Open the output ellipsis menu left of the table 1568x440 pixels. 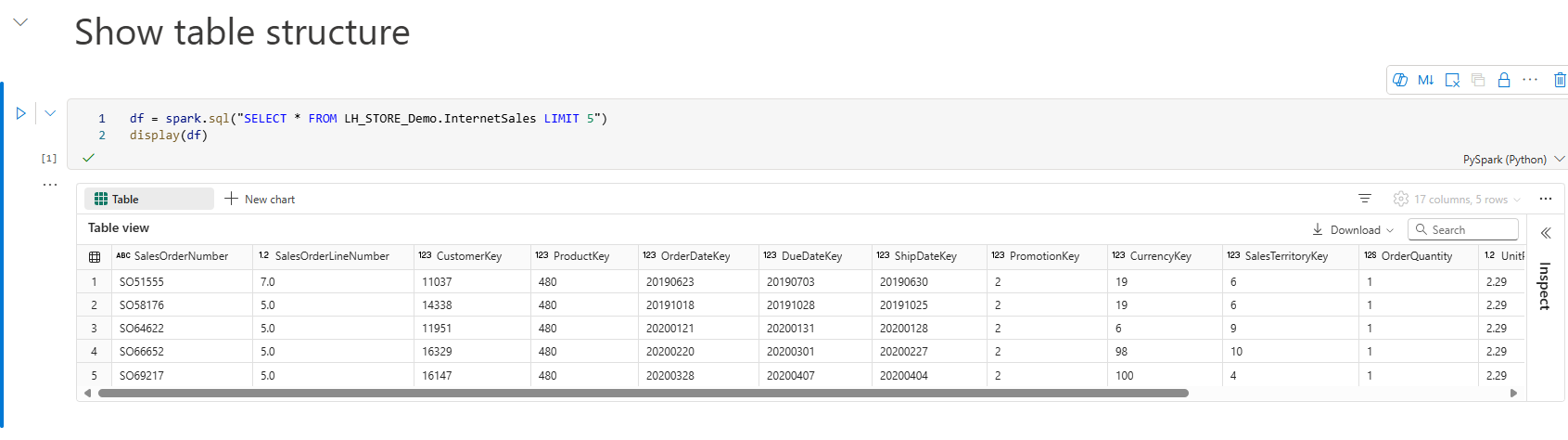[x=49, y=185]
